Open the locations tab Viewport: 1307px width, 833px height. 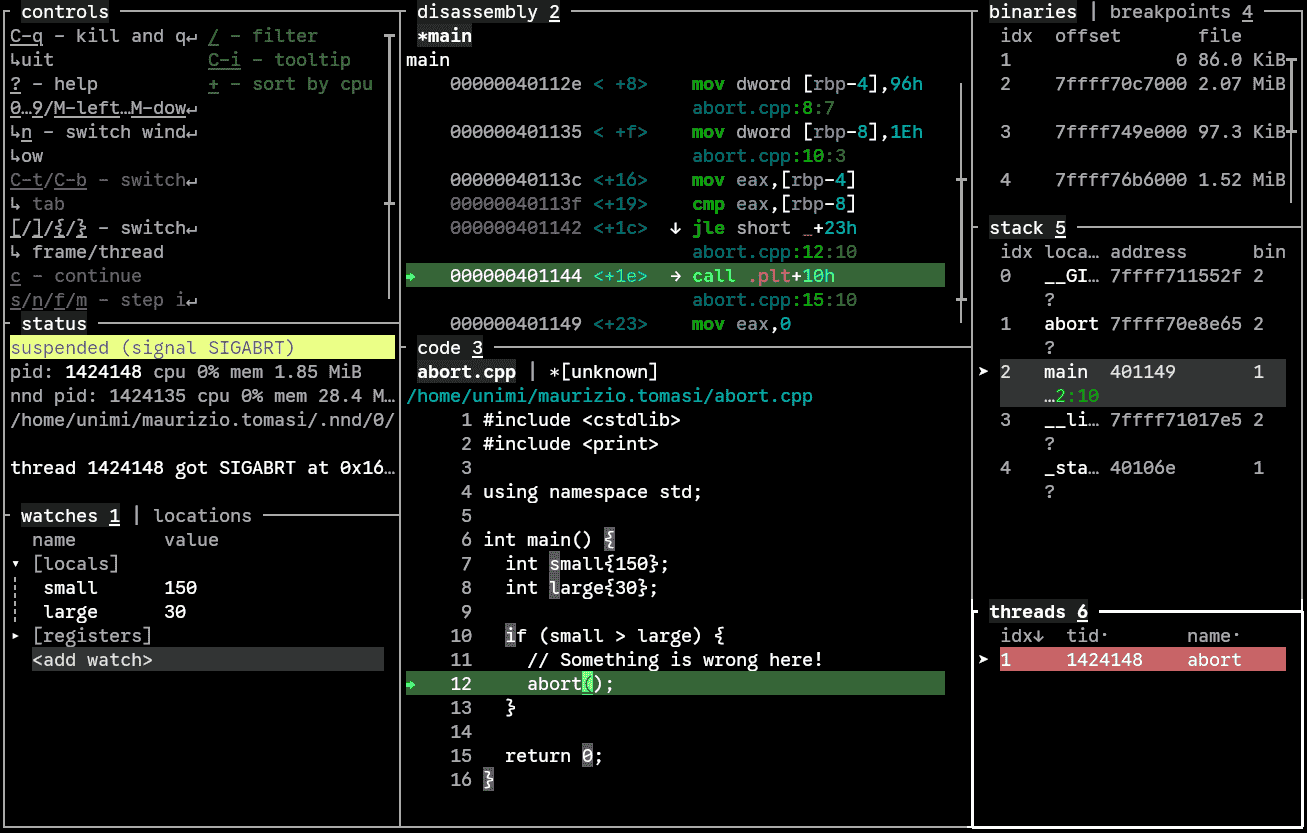tap(202, 516)
